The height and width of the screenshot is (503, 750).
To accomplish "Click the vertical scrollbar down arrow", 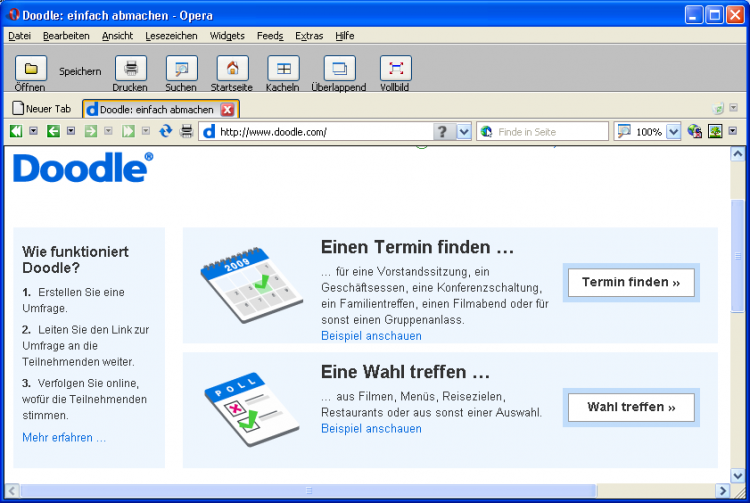I will 738,473.
